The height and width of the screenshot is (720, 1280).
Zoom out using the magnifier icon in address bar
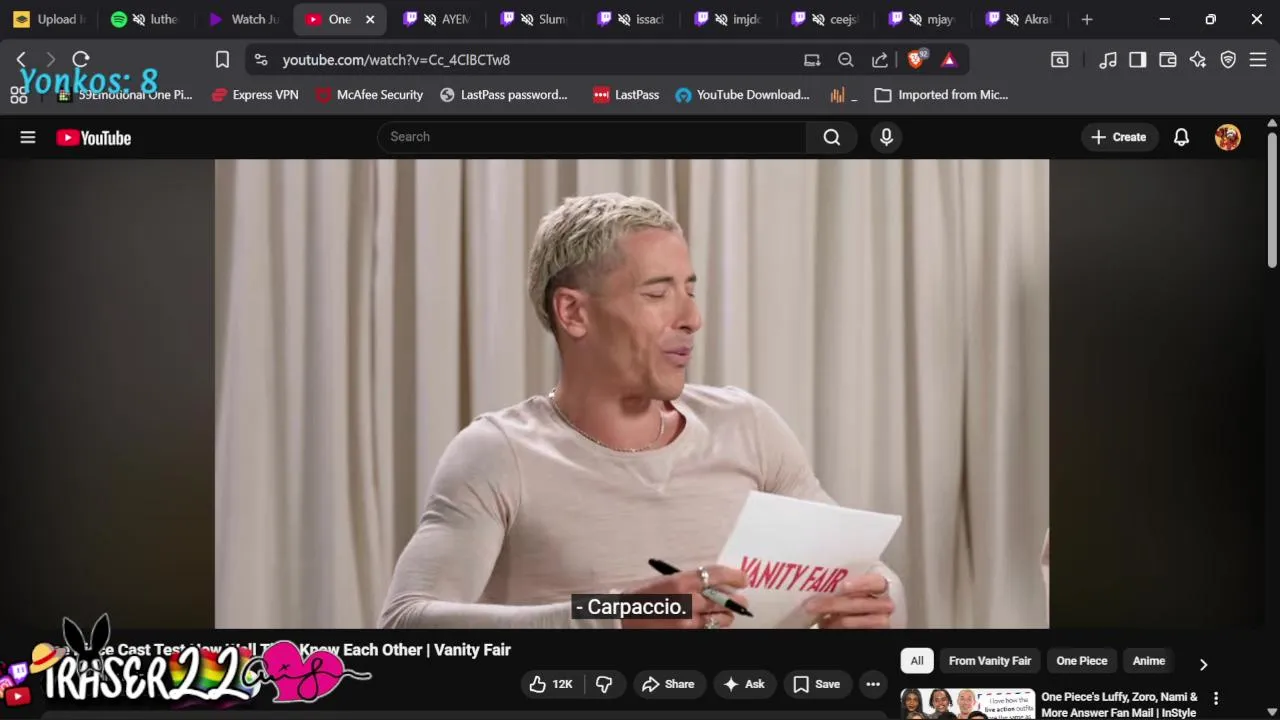click(x=846, y=60)
